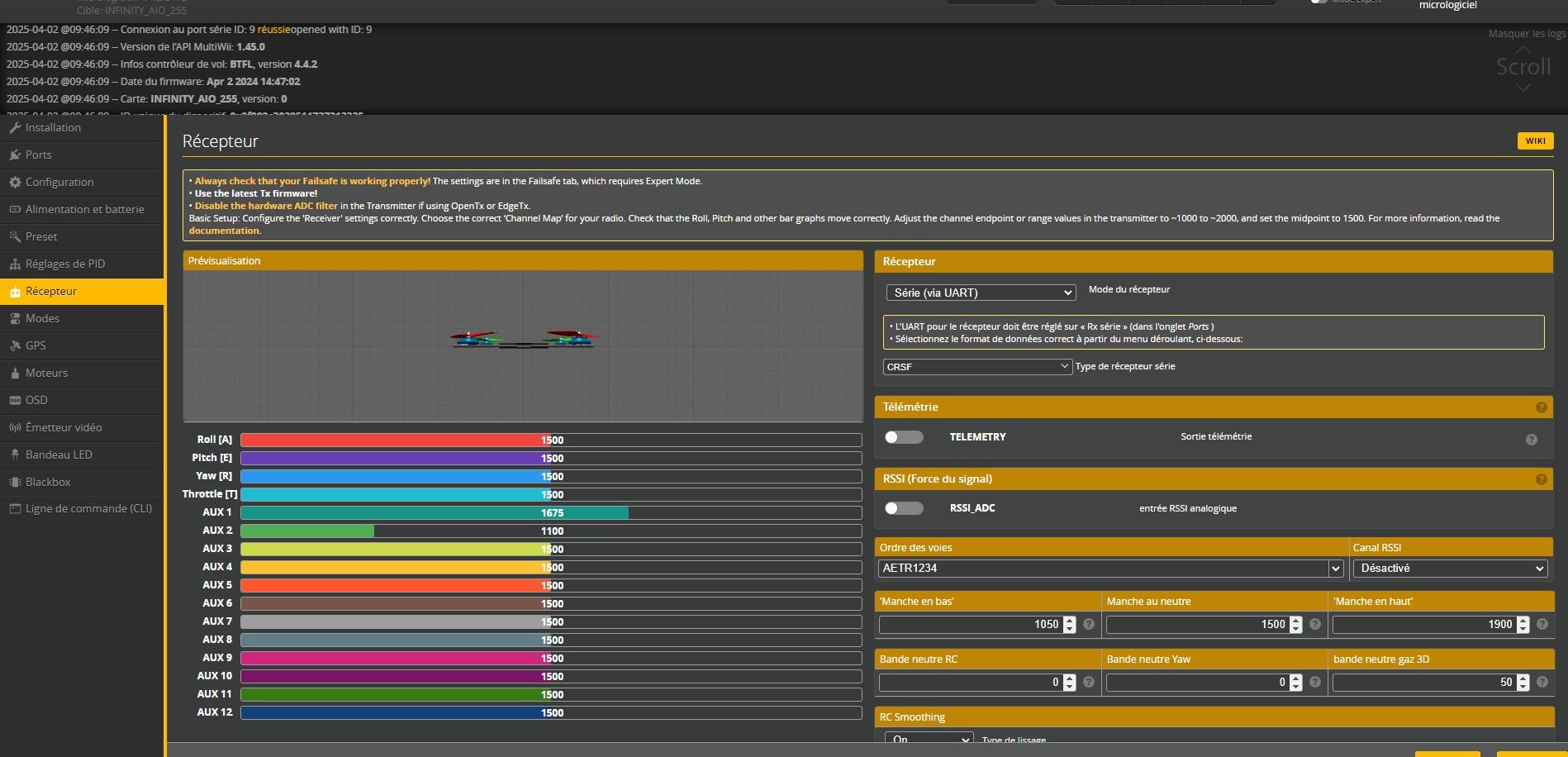The image size is (1568, 757).
Task: Click the gear icon beside Configuration
Action: click(15, 183)
